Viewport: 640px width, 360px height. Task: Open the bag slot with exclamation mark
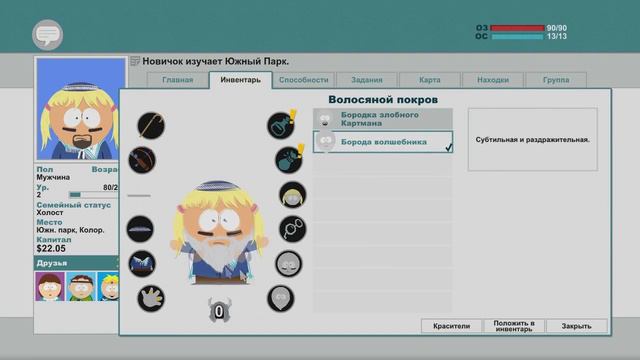tap(289, 160)
